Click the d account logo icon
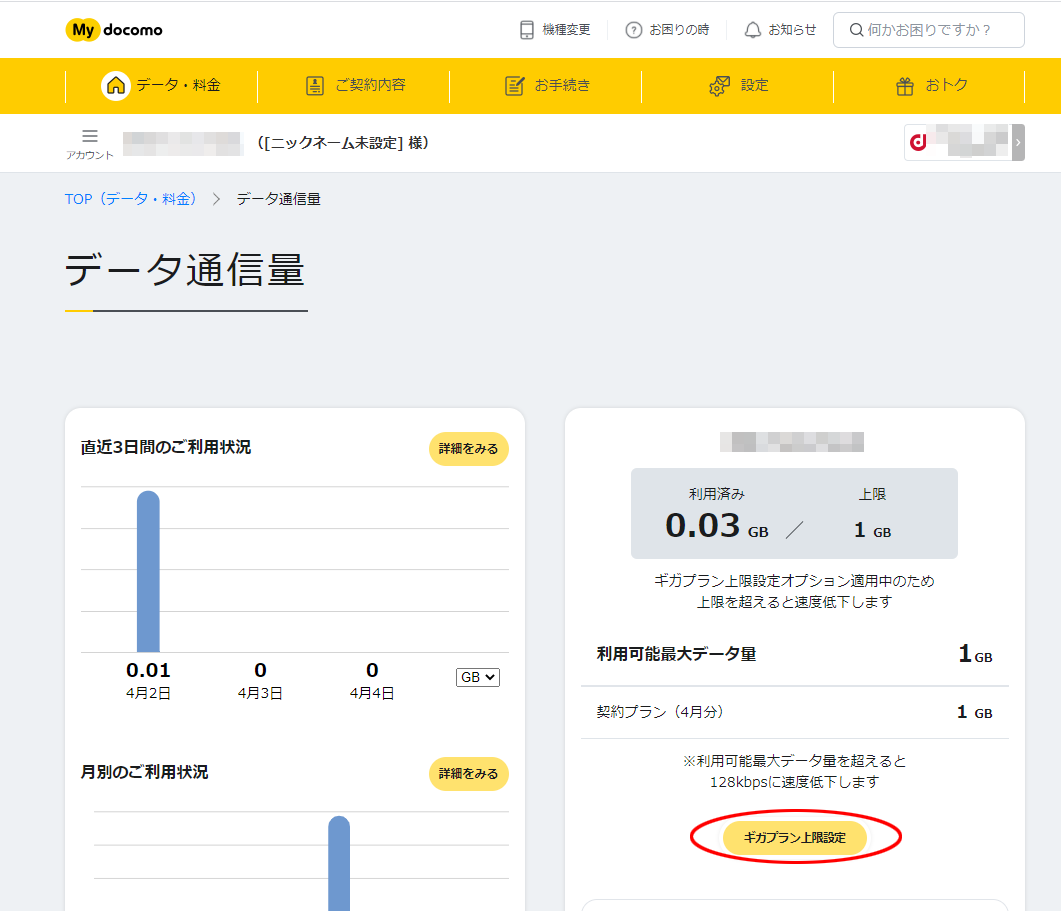Viewport: 1061px width, 911px height. (918, 142)
